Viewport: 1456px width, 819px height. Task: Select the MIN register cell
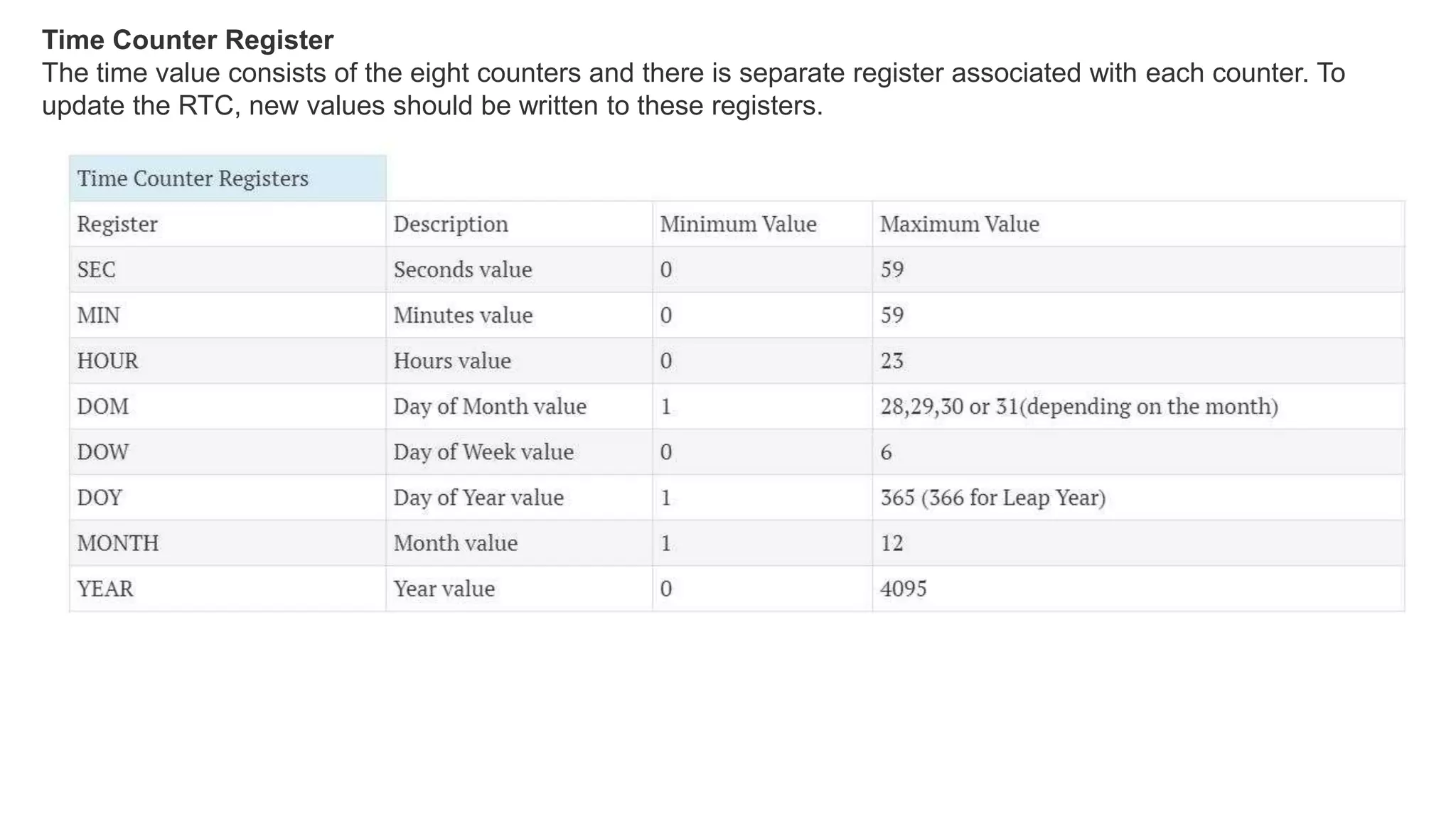tap(98, 316)
